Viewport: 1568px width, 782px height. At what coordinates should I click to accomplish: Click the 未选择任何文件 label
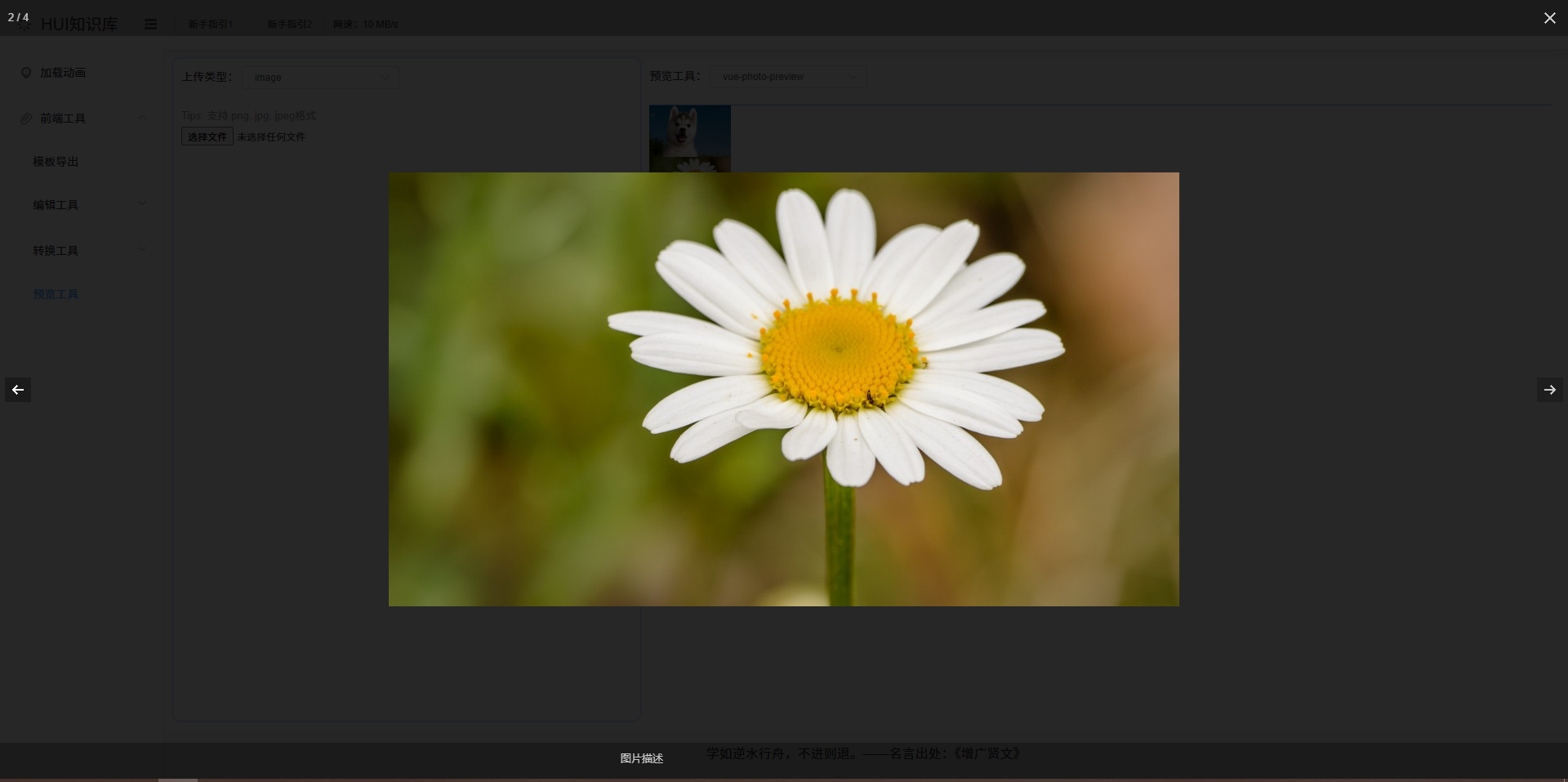pyautogui.click(x=271, y=137)
